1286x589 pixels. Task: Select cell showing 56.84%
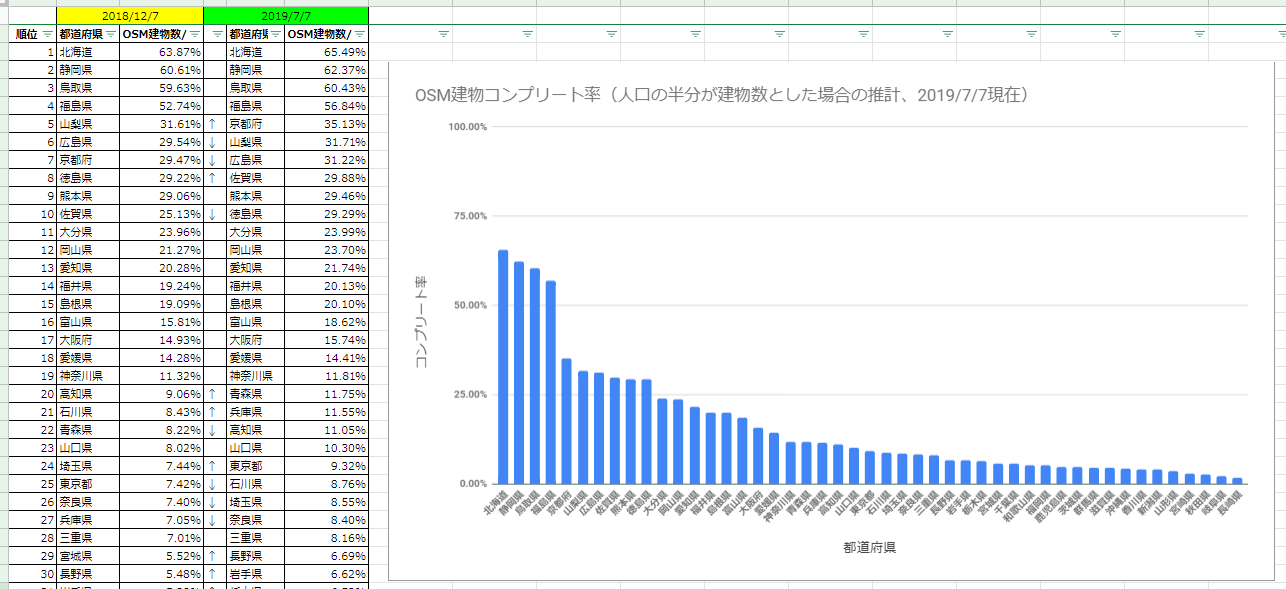click(326, 106)
